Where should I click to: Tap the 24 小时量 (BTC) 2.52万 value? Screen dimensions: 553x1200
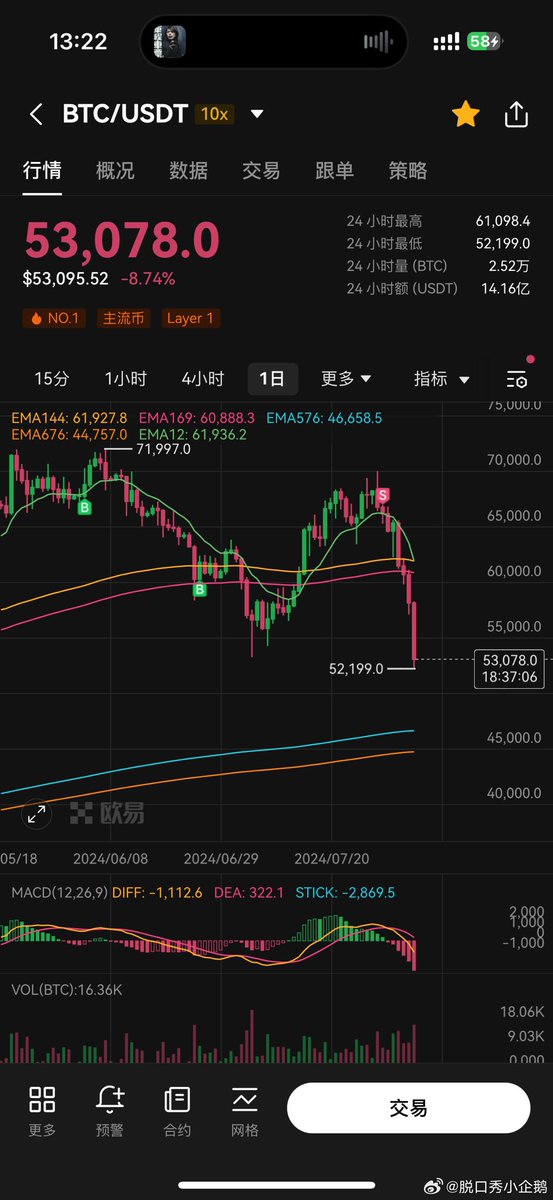pos(509,266)
